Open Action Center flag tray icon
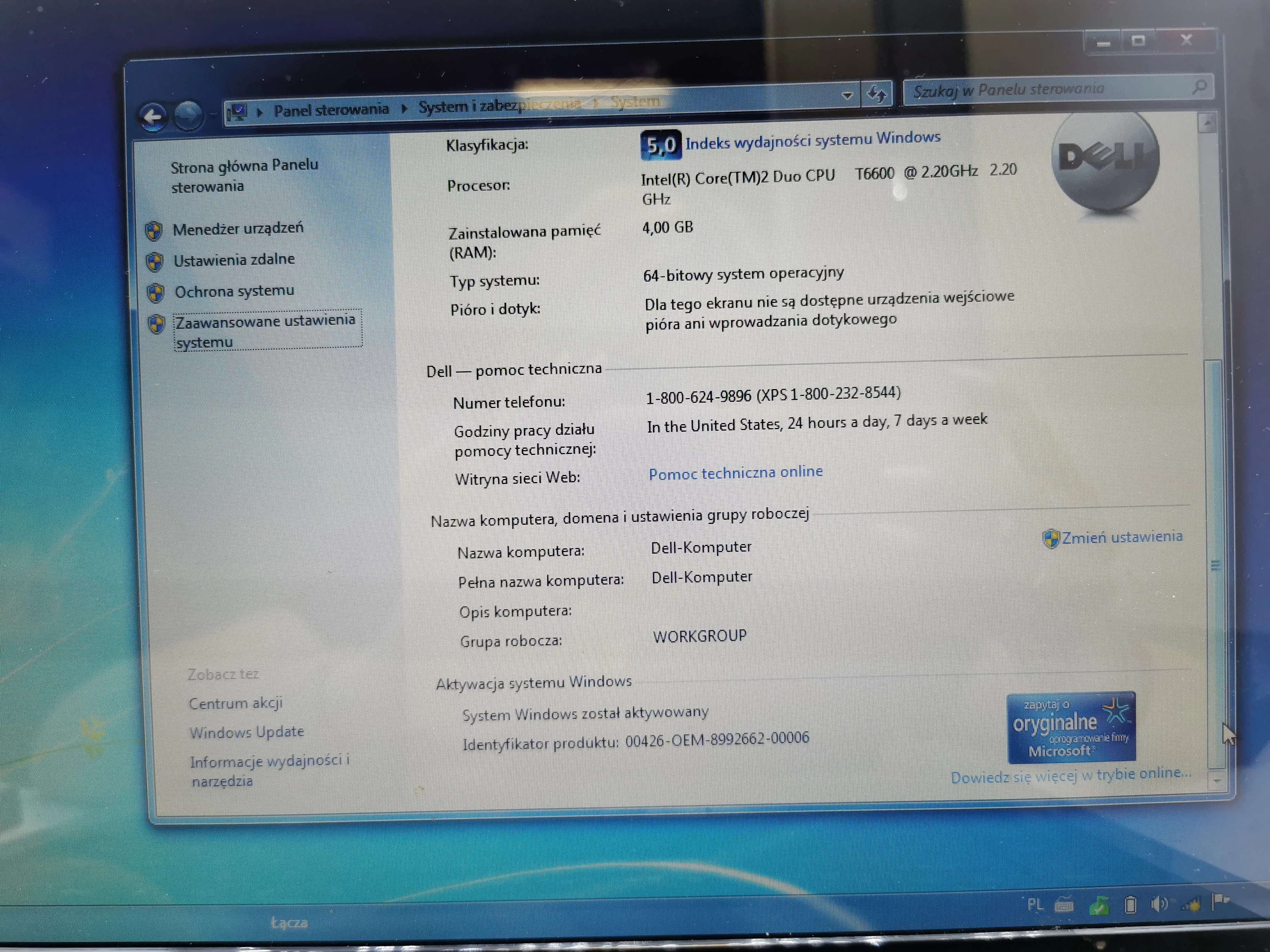Viewport: 1270px width, 952px height. coord(1220,902)
